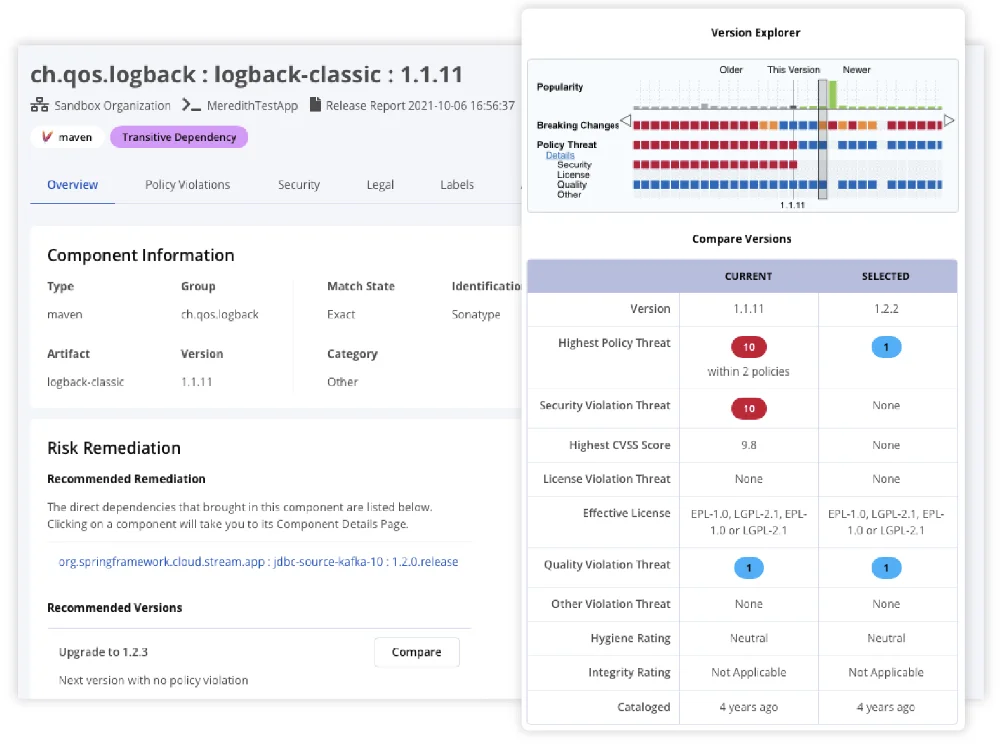Click the Recommended Remediation heading
The width and height of the screenshot is (1006, 746).
tap(126, 479)
